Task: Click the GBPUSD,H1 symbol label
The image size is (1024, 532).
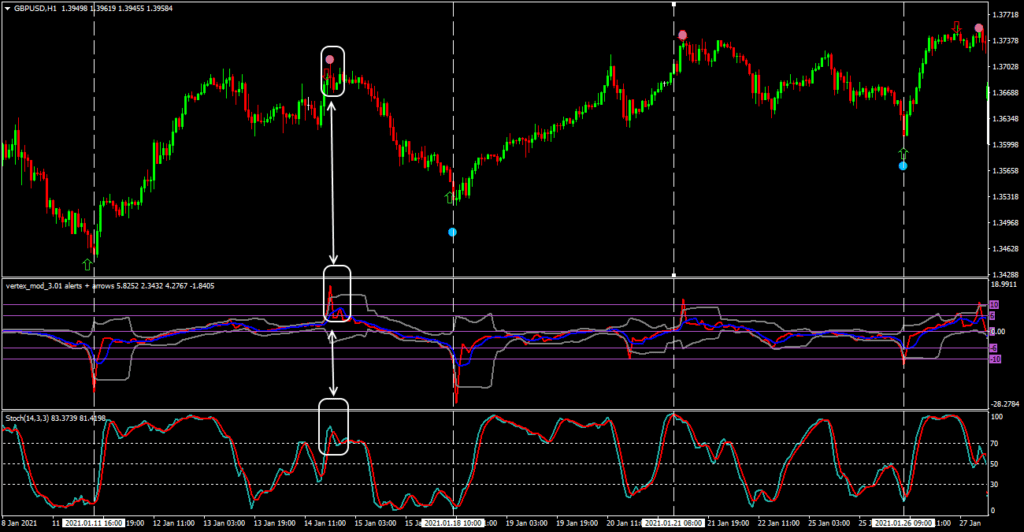Action: (x=36, y=9)
